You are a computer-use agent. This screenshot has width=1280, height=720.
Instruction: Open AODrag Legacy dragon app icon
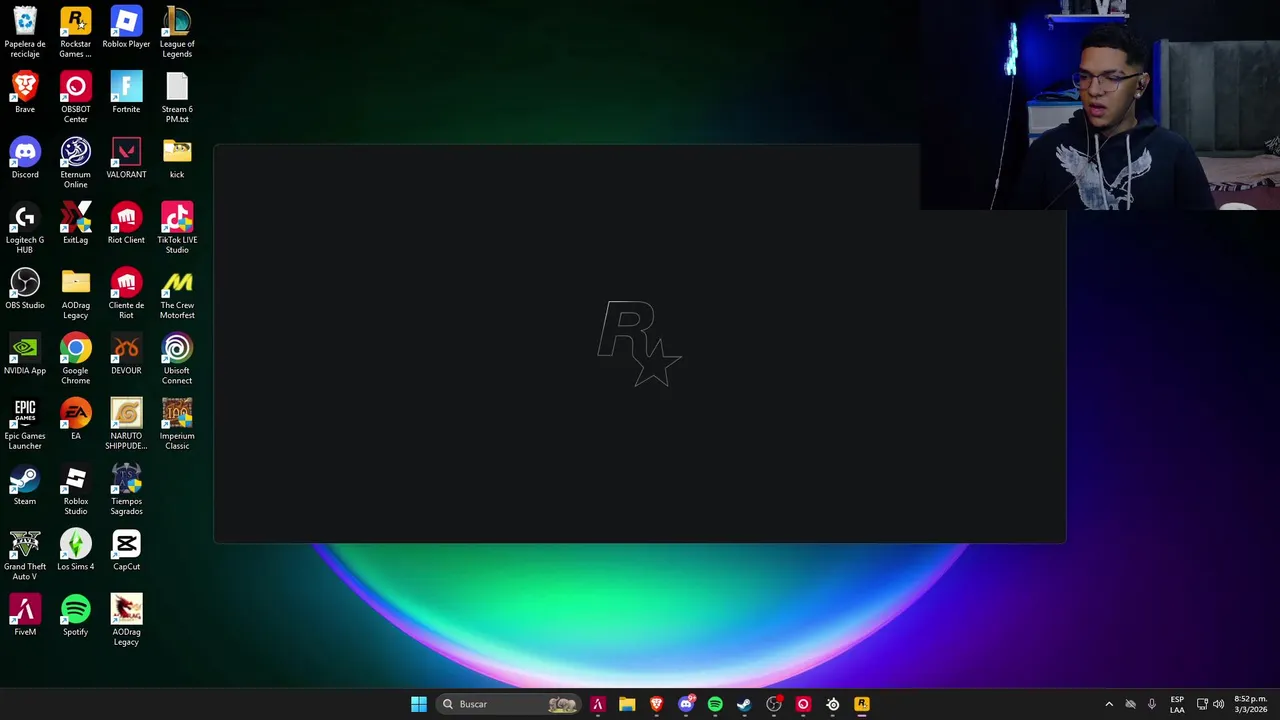[126, 620]
